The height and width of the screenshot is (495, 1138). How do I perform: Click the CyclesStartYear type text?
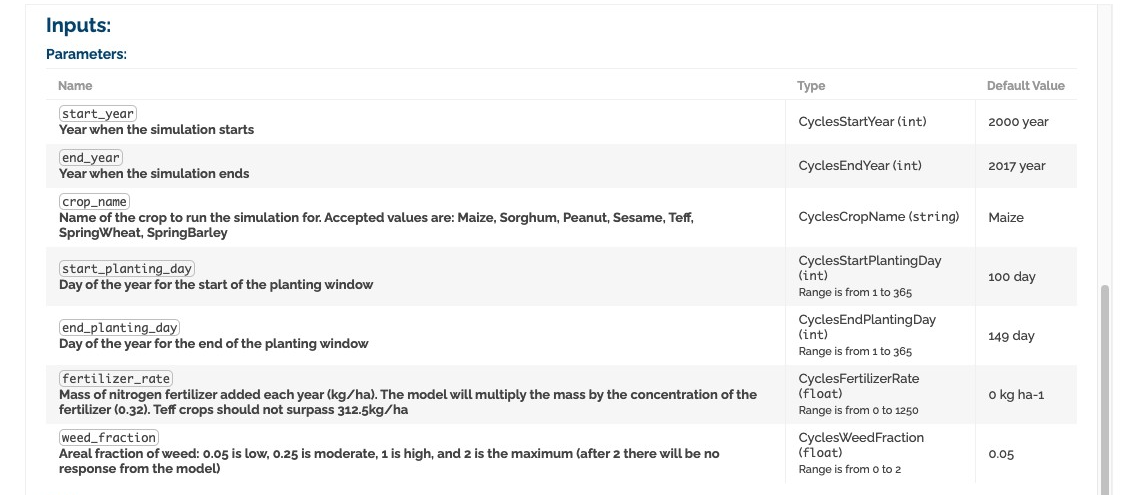click(x=862, y=122)
